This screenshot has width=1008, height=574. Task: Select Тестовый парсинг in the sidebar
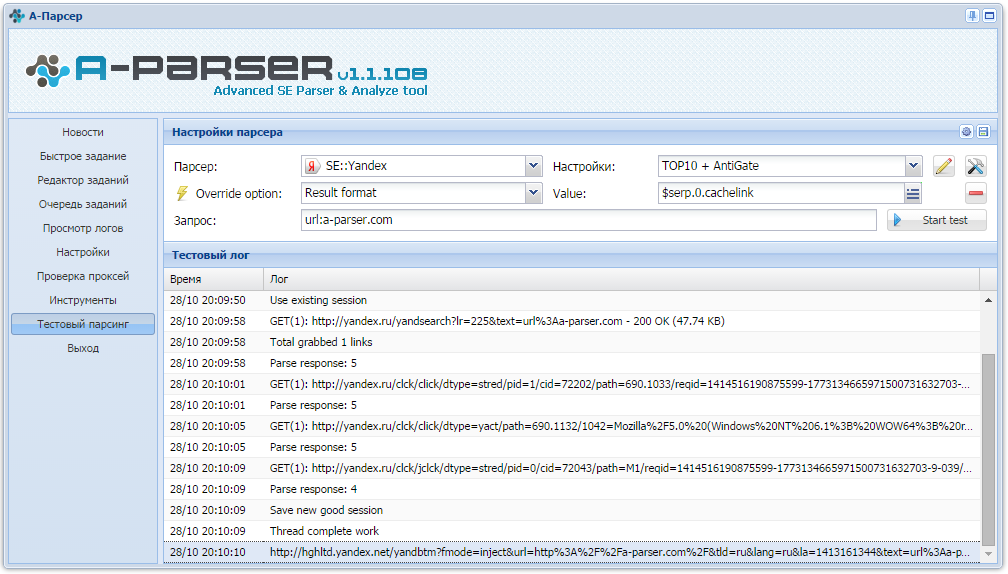point(83,324)
